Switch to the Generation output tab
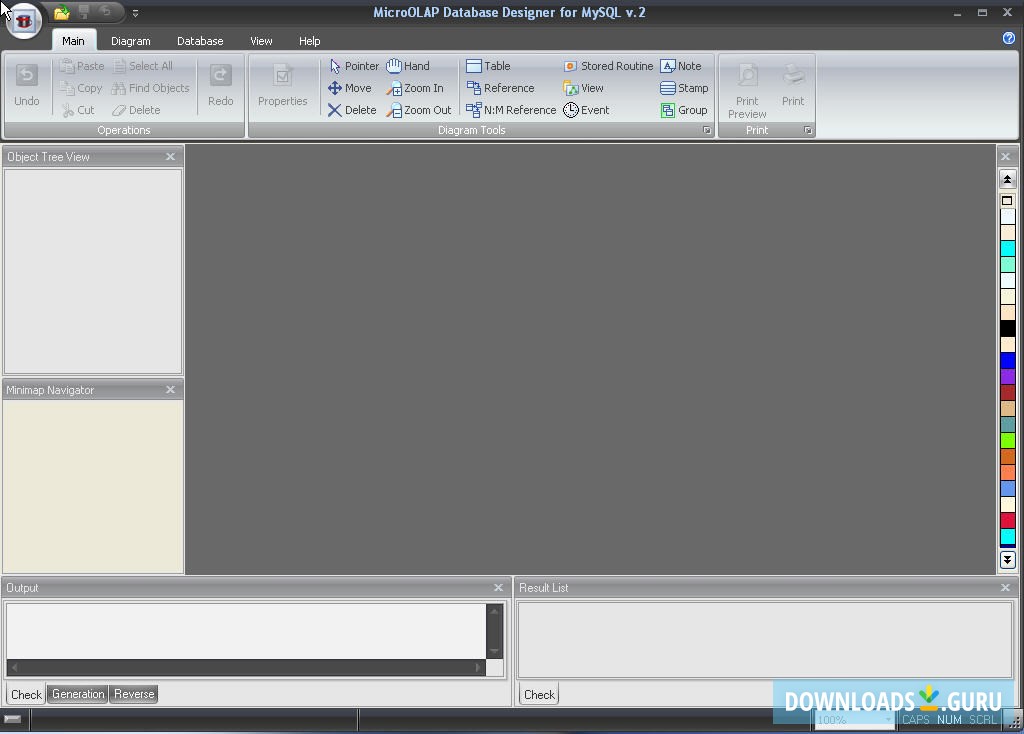Viewport: 1024px width, 734px height. [78, 694]
